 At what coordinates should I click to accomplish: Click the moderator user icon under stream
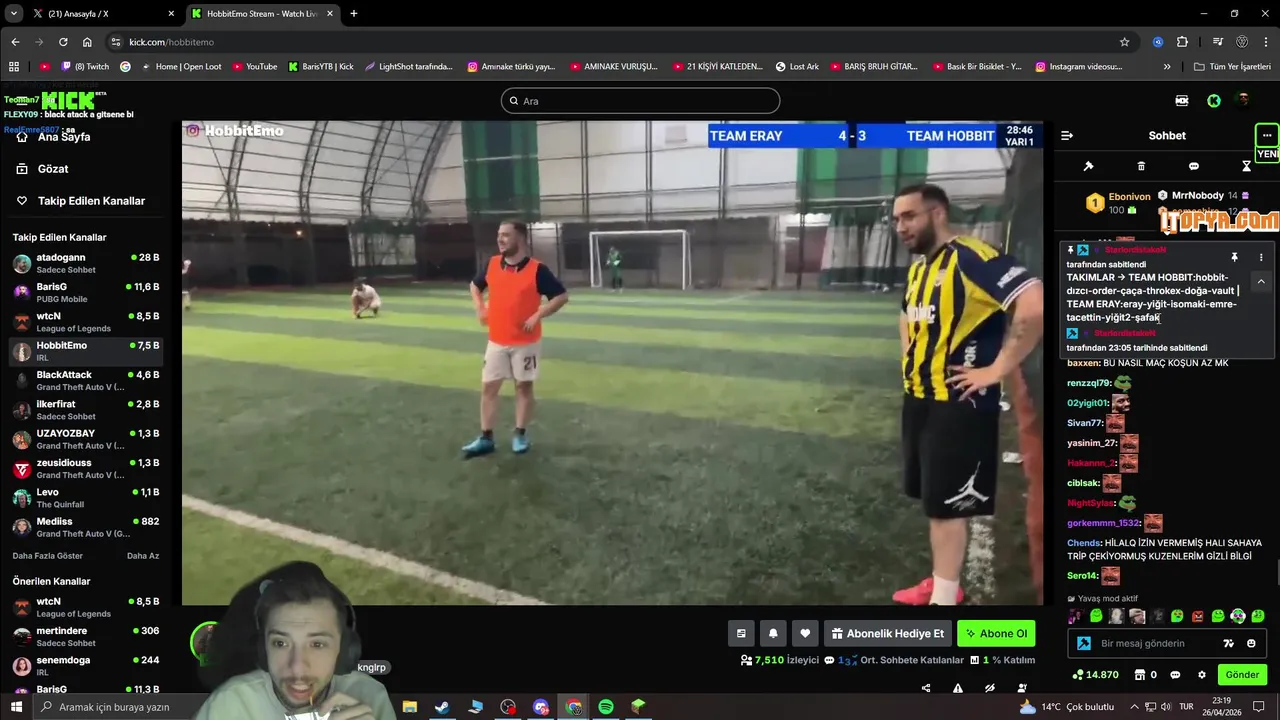(x=1022, y=688)
